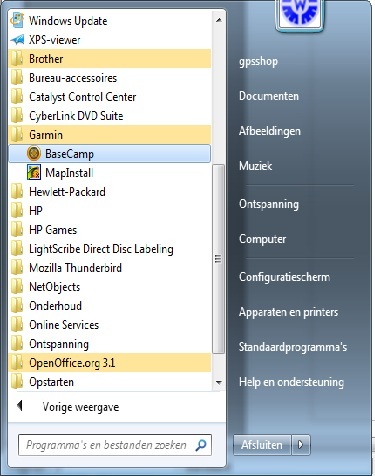The width and height of the screenshot is (375, 476).
Task: Expand the Hewlett-Packard folder
Action: point(109,192)
